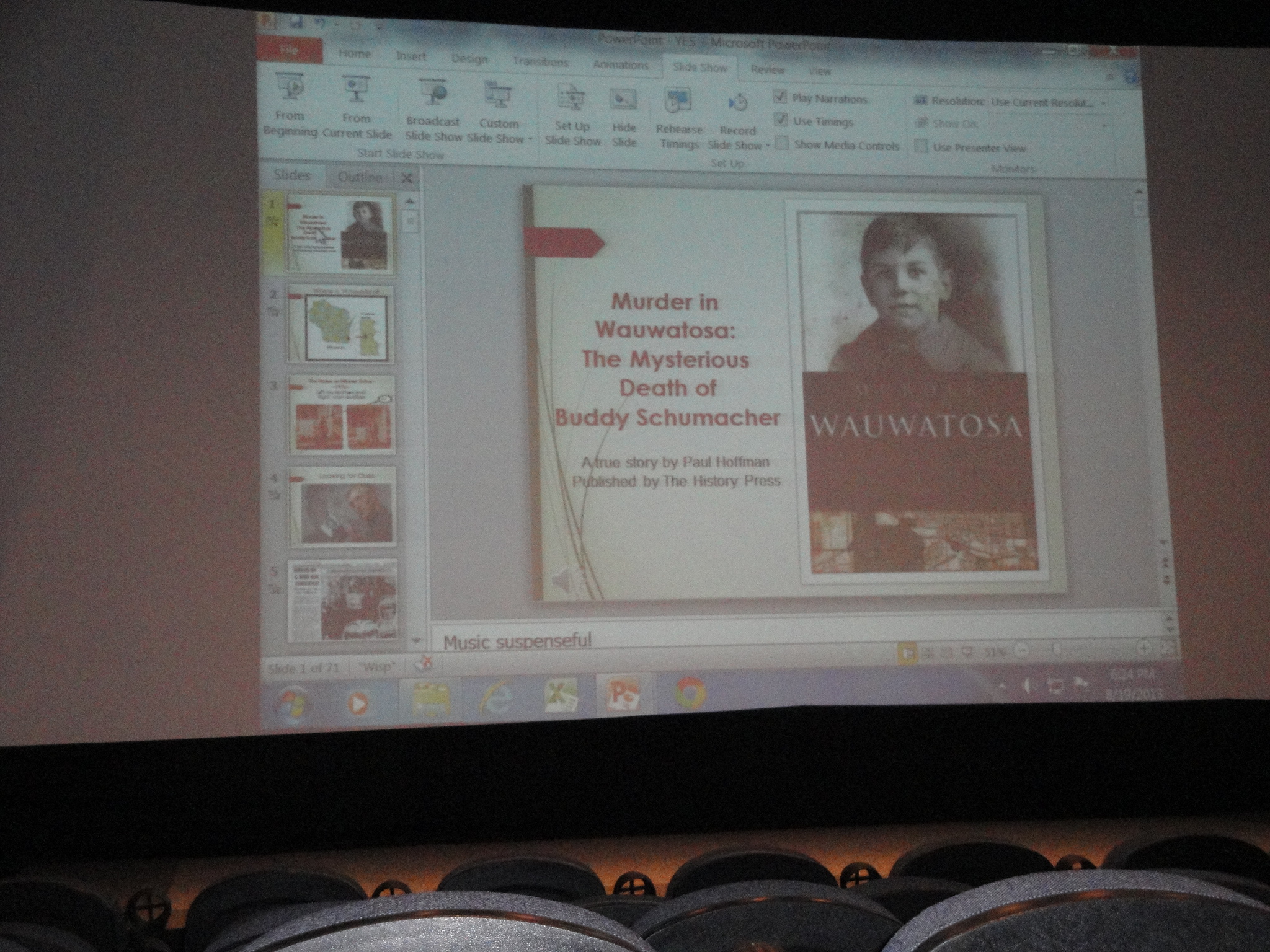Switch to the Animations ribbon tab
The height and width of the screenshot is (952, 1270).
[x=620, y=64]
